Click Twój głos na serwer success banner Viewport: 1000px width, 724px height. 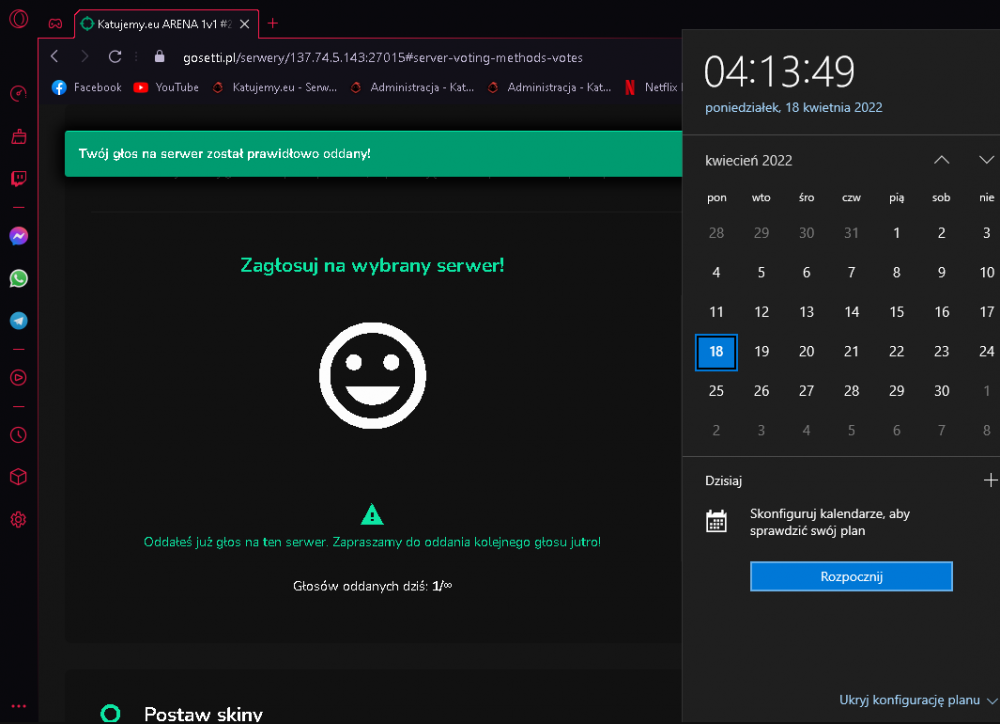[374, 154]
